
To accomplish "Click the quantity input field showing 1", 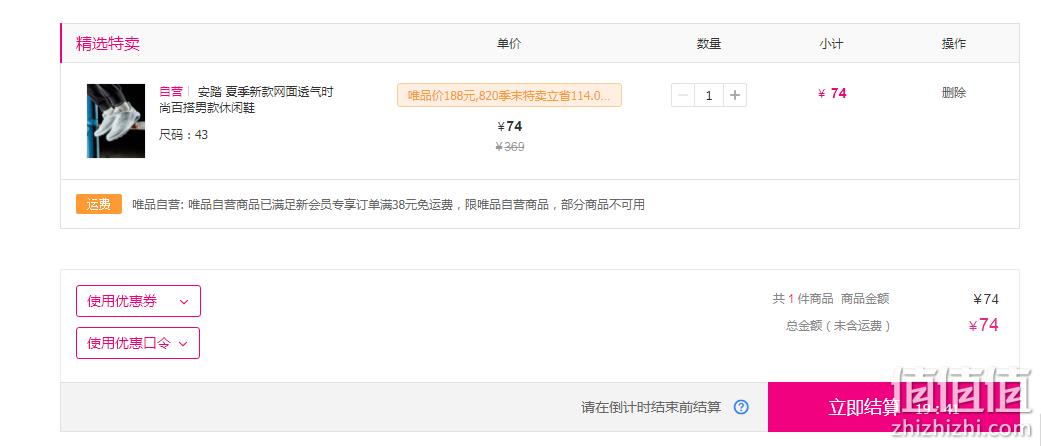I will [x=709, y=95].
